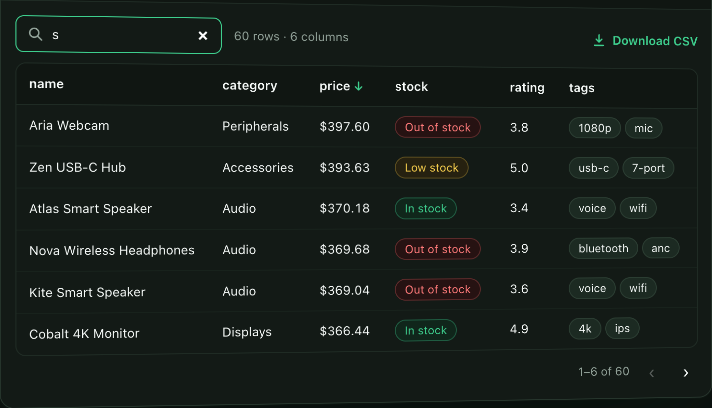
Task: Sort by the tags column header
Action: (x=582, y=88)
